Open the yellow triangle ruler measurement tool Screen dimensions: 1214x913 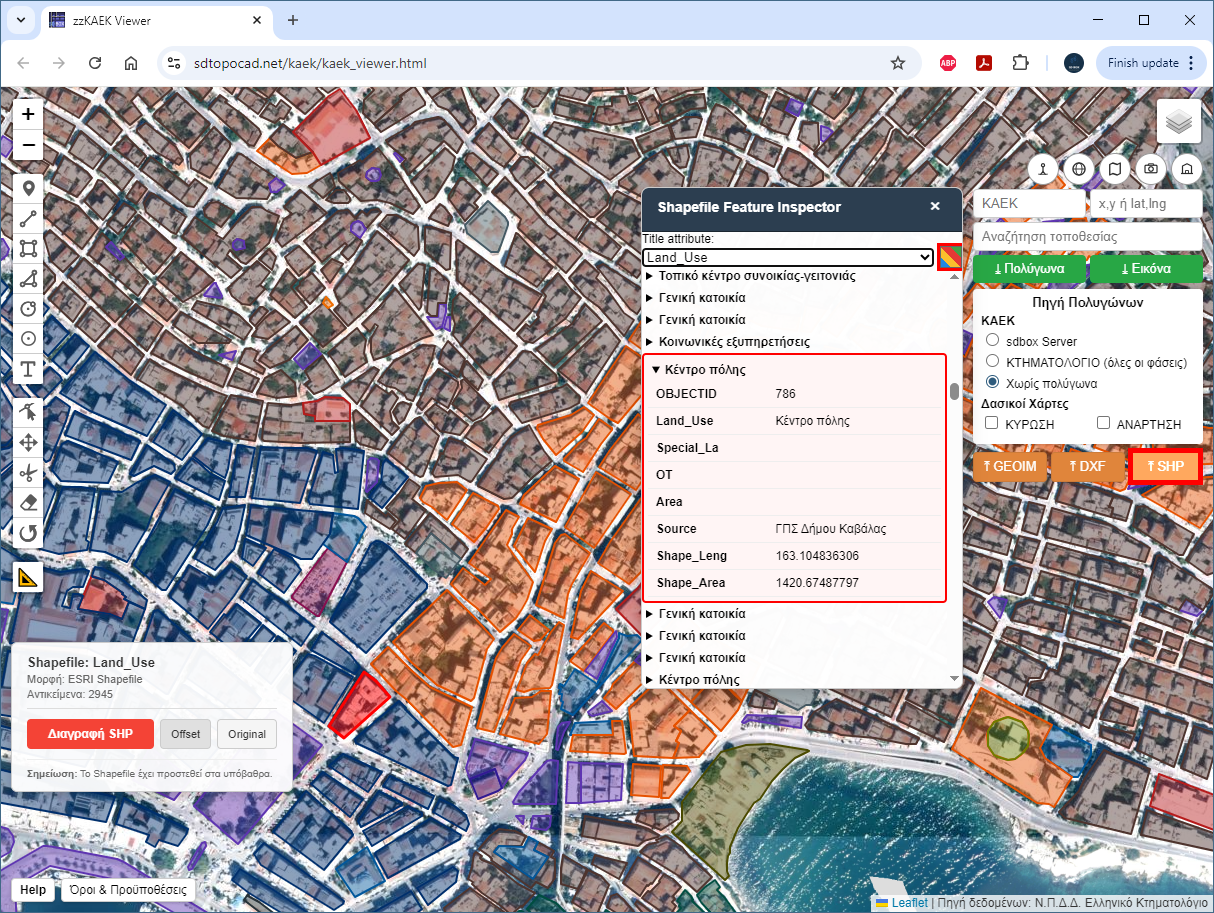28,577
